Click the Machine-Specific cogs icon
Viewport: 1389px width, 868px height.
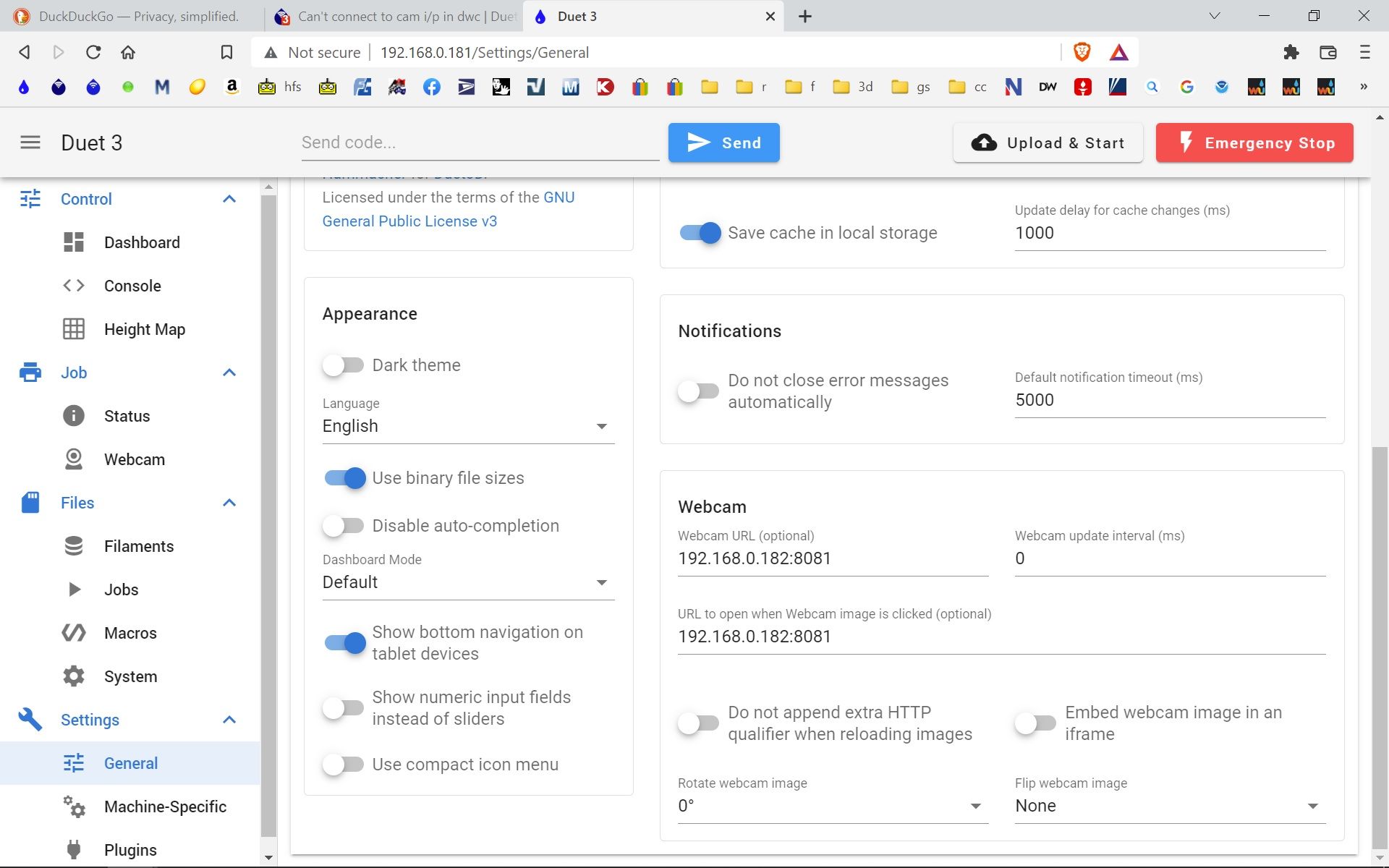tap(74, 807)
